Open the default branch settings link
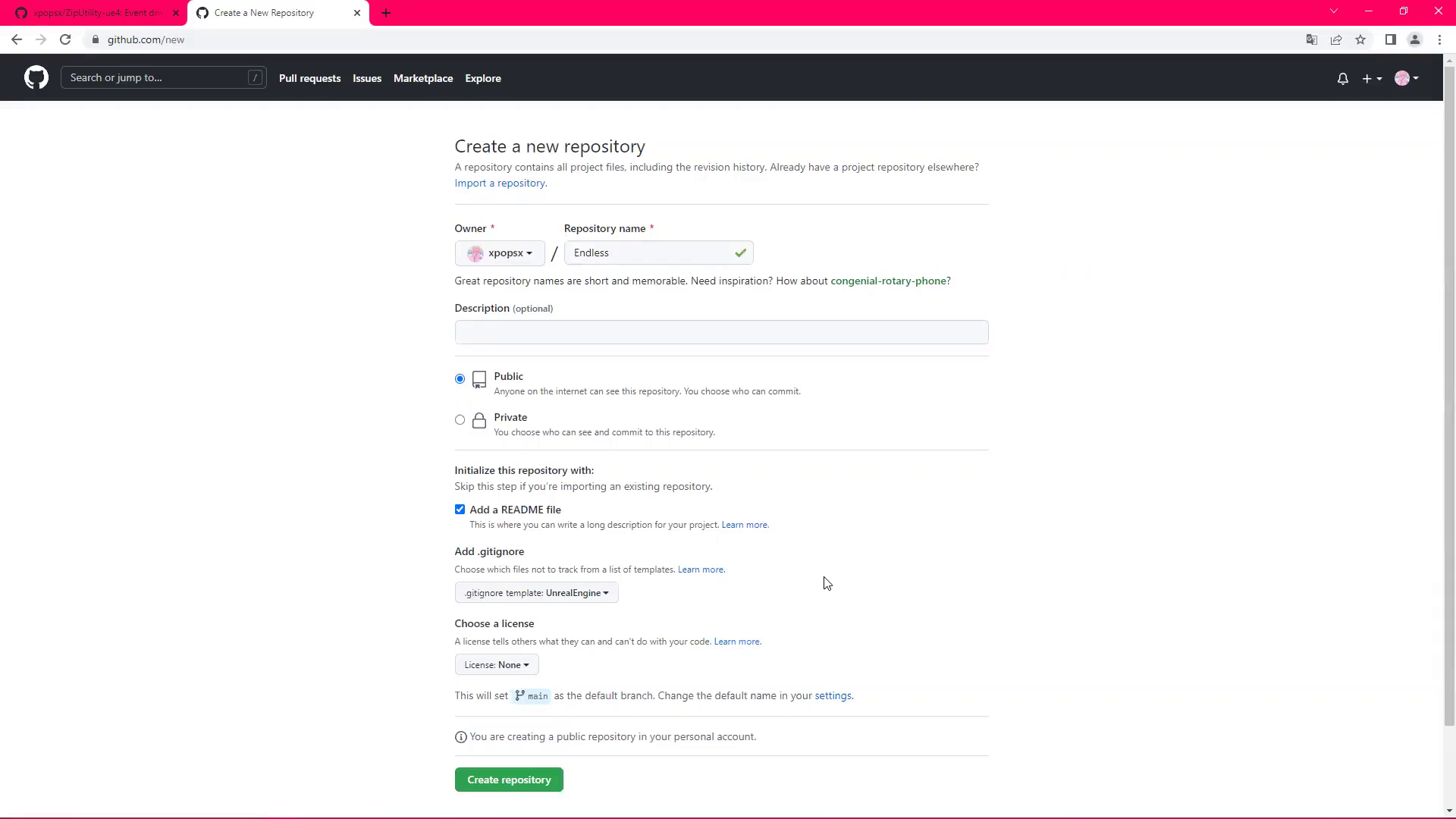The height and width of the screenshot is (819, 1456). (x=833, y=695)
